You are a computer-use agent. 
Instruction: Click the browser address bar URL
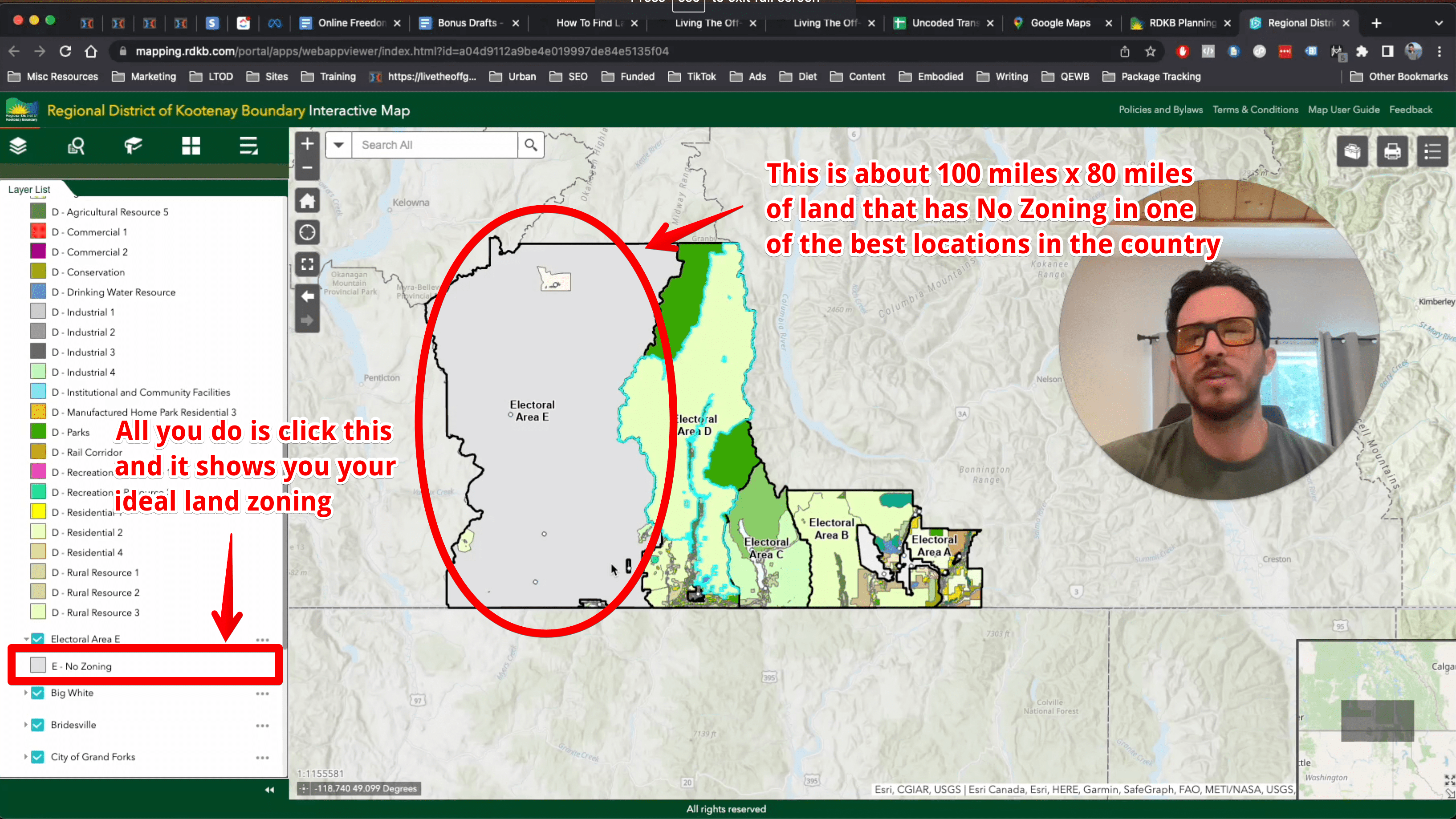(402, 52)
